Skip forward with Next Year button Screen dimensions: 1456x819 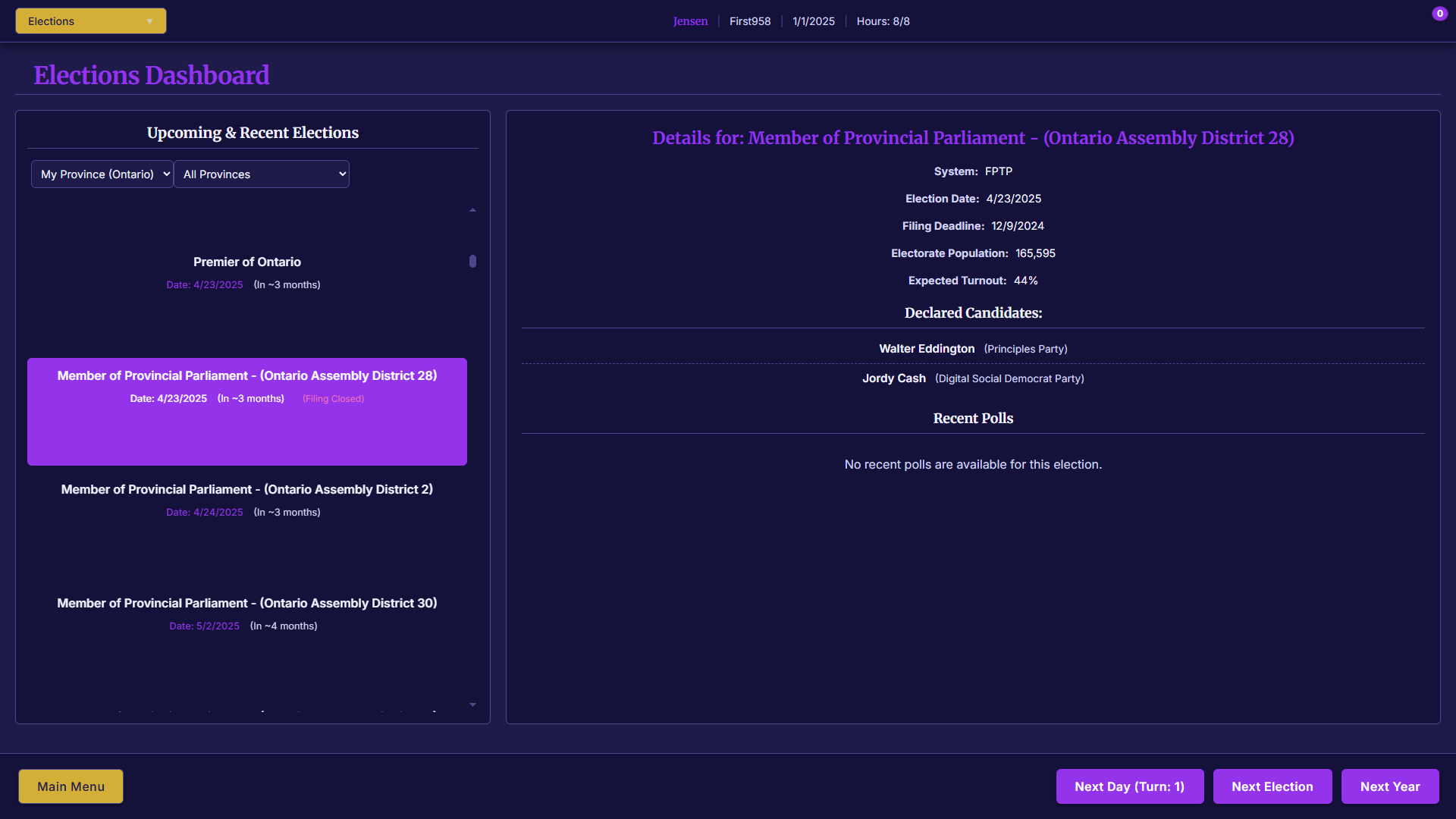(1389, 786)
